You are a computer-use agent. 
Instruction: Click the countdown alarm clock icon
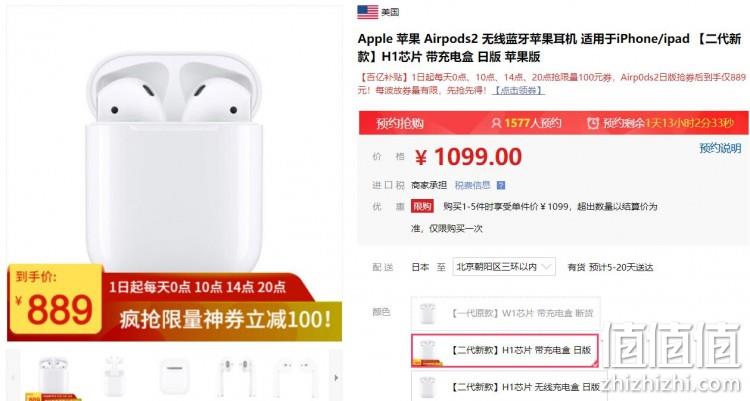[593, 123]
